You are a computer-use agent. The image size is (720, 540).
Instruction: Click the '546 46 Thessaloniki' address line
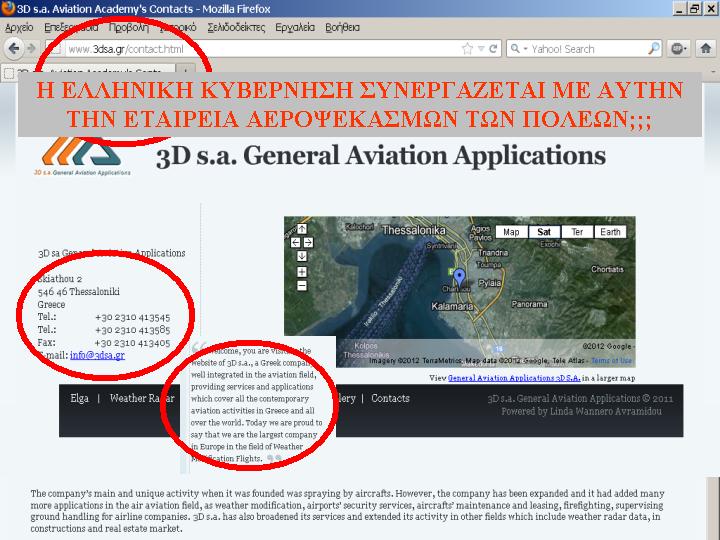(x=79, y=292)
